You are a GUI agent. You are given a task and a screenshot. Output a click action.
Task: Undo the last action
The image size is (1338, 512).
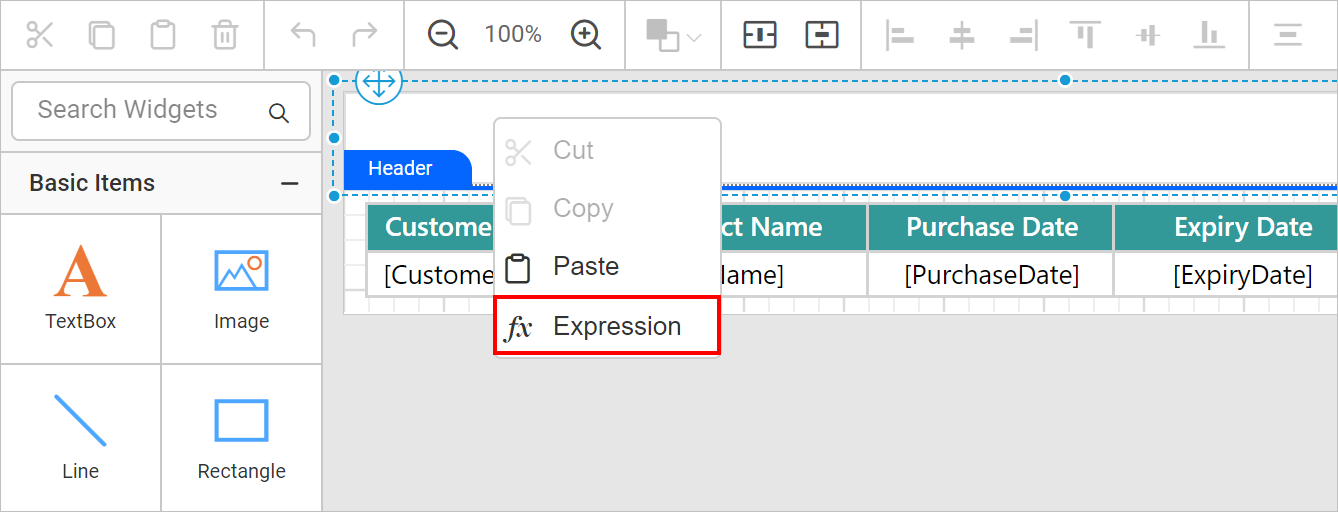pyautogui.click(x=303, y=35)
